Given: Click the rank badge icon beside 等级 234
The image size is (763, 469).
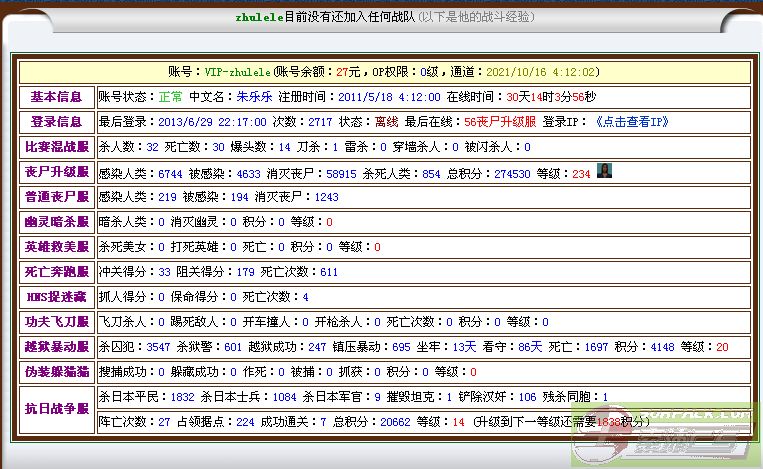Looking at the screenshot, I should pos(604,171).
